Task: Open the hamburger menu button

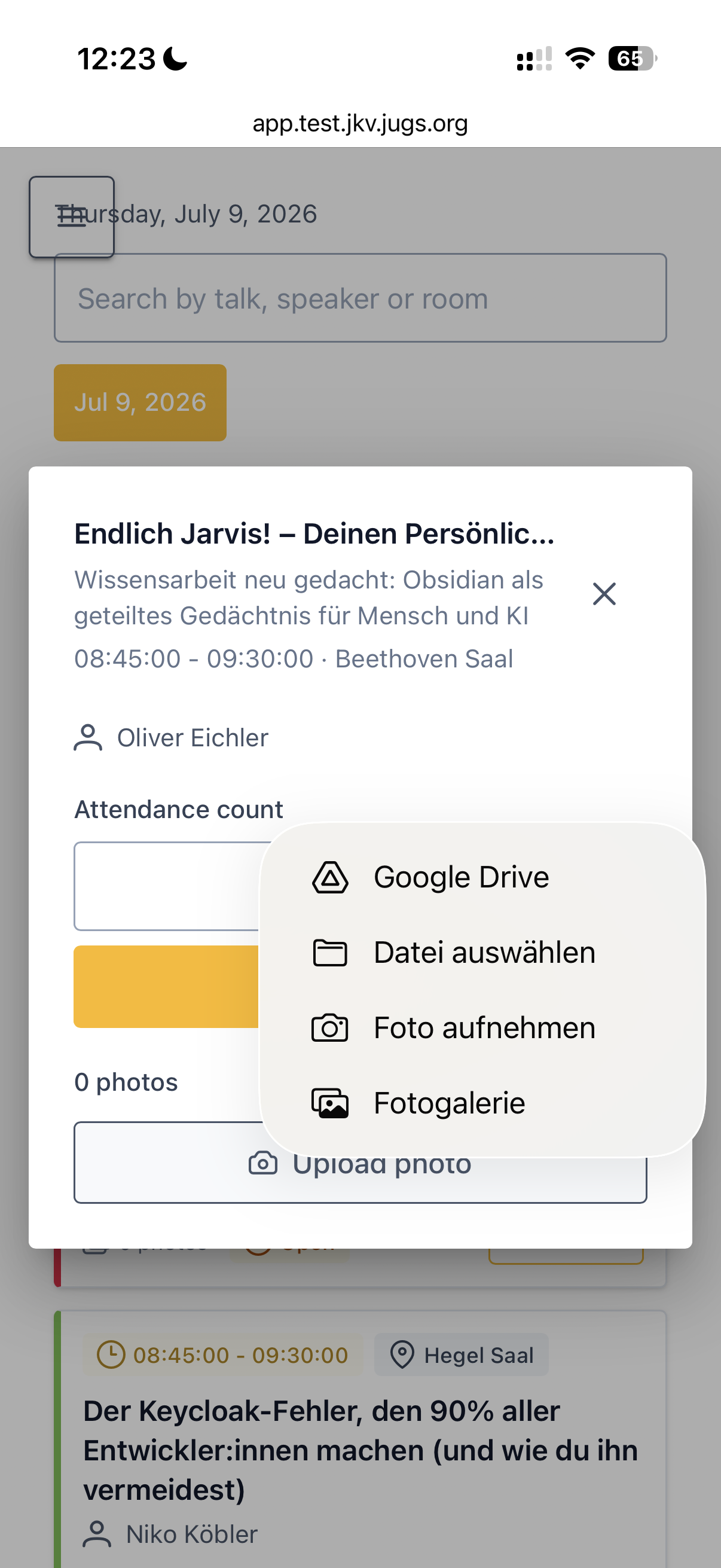Action: tap(72, 216)
